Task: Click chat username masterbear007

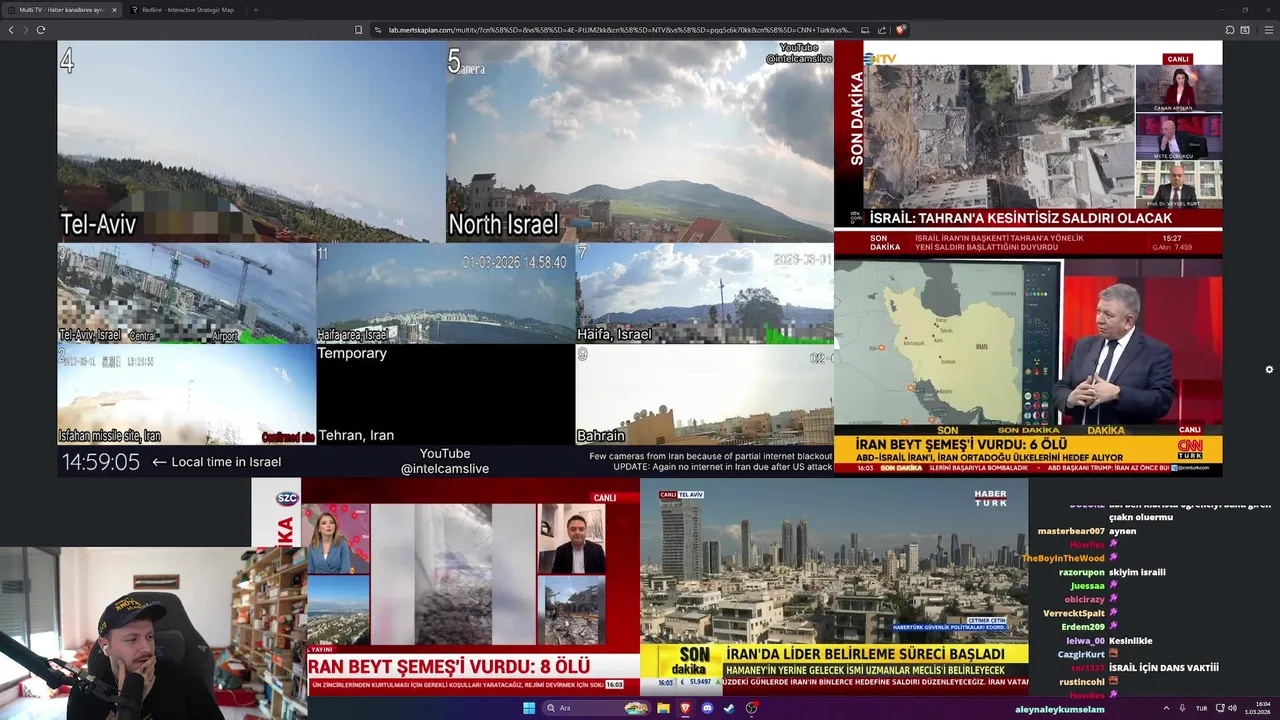Action: [x=1071, y=531]
